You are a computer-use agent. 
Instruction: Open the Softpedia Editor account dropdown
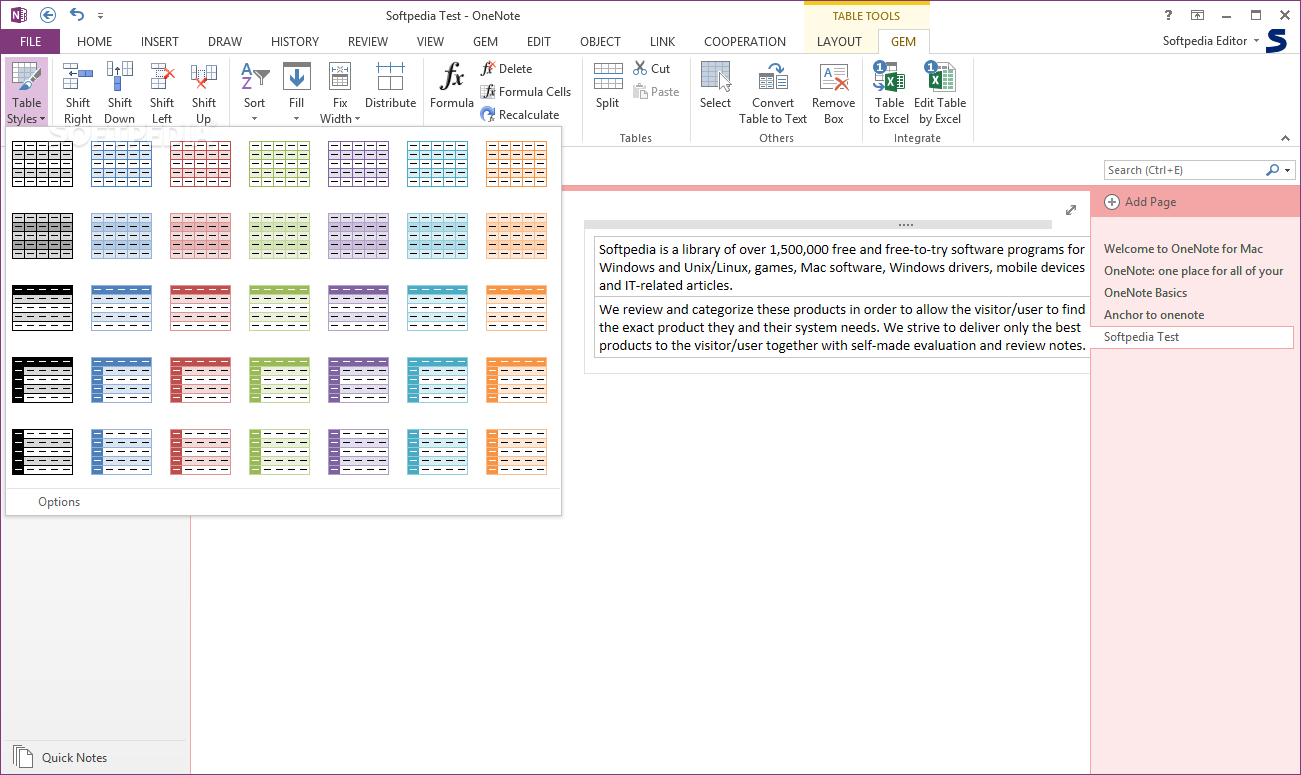pyautogui.click(x=1211, y=41)
